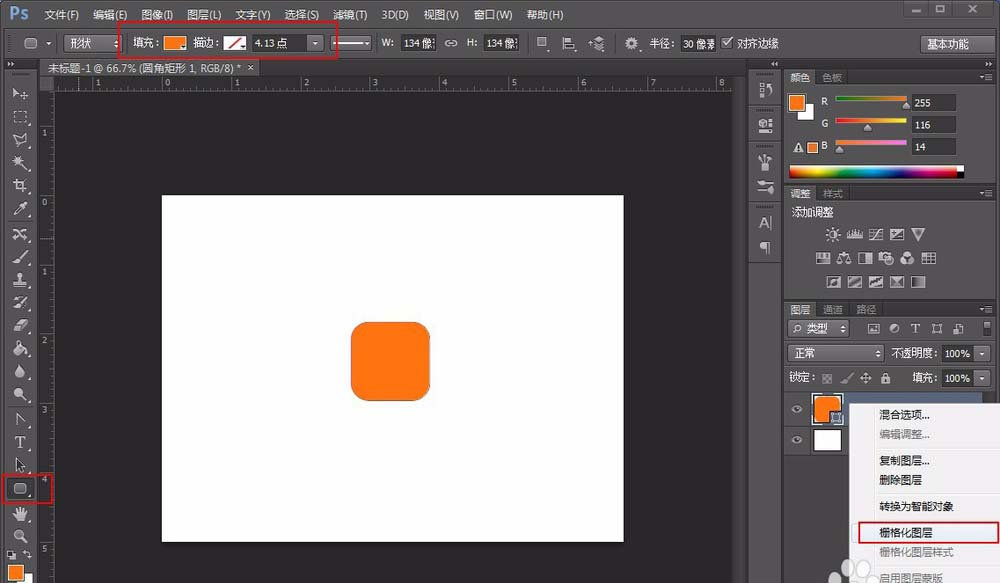Switch to the 通道 channels tab

click(833, 309)
